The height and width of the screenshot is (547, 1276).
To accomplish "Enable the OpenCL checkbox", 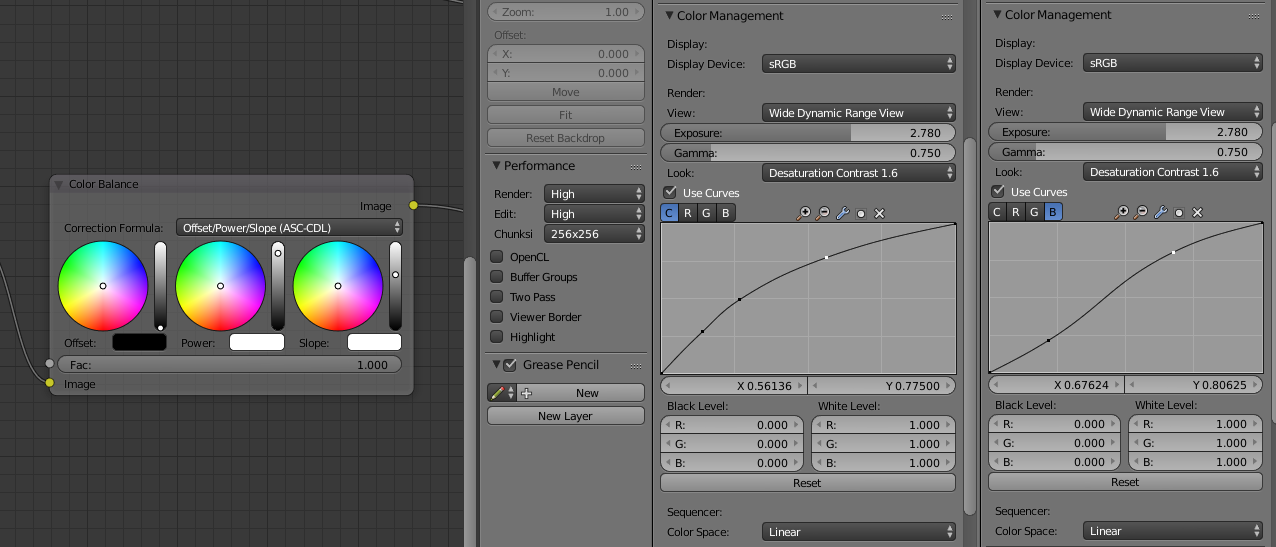I will 496,257.
